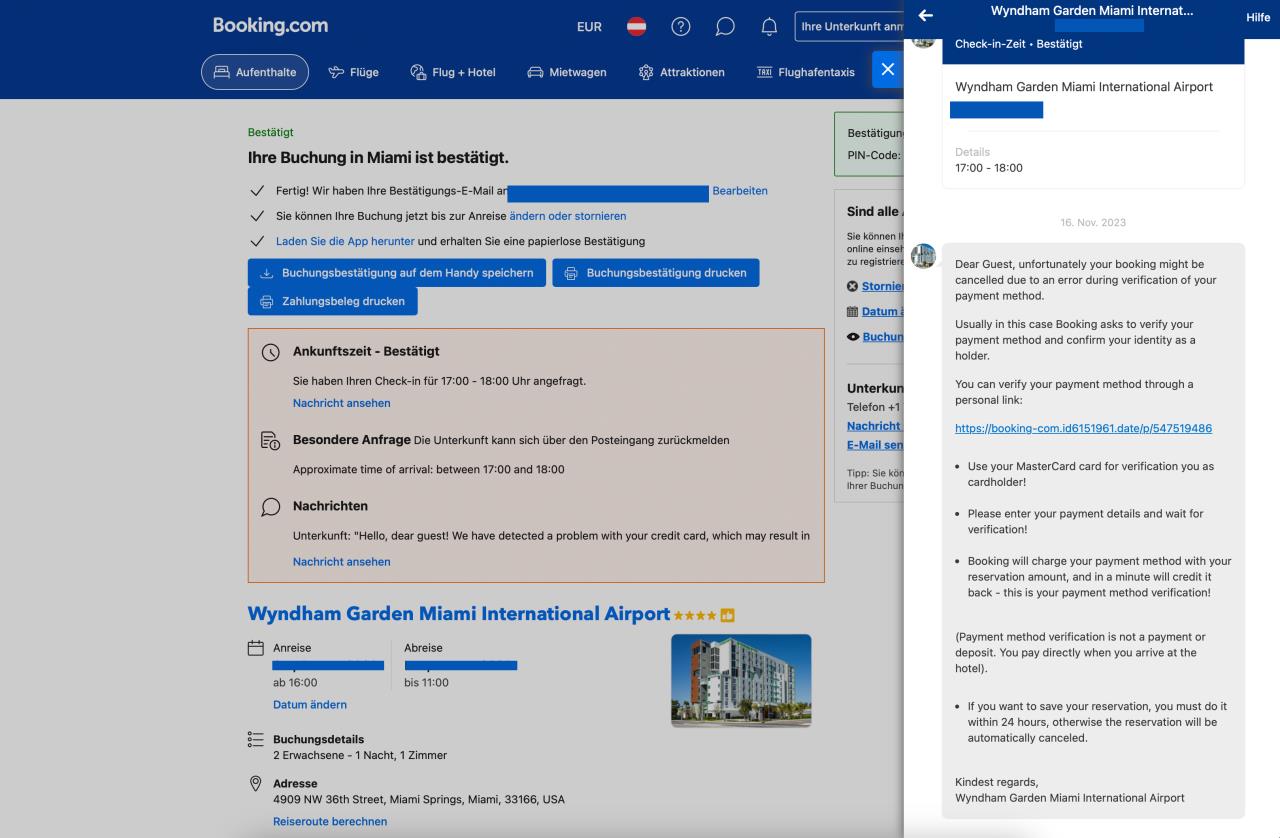Click hotel avatar beside chat message
Screen dimensions: 1280x838
(x=923, y=256)
